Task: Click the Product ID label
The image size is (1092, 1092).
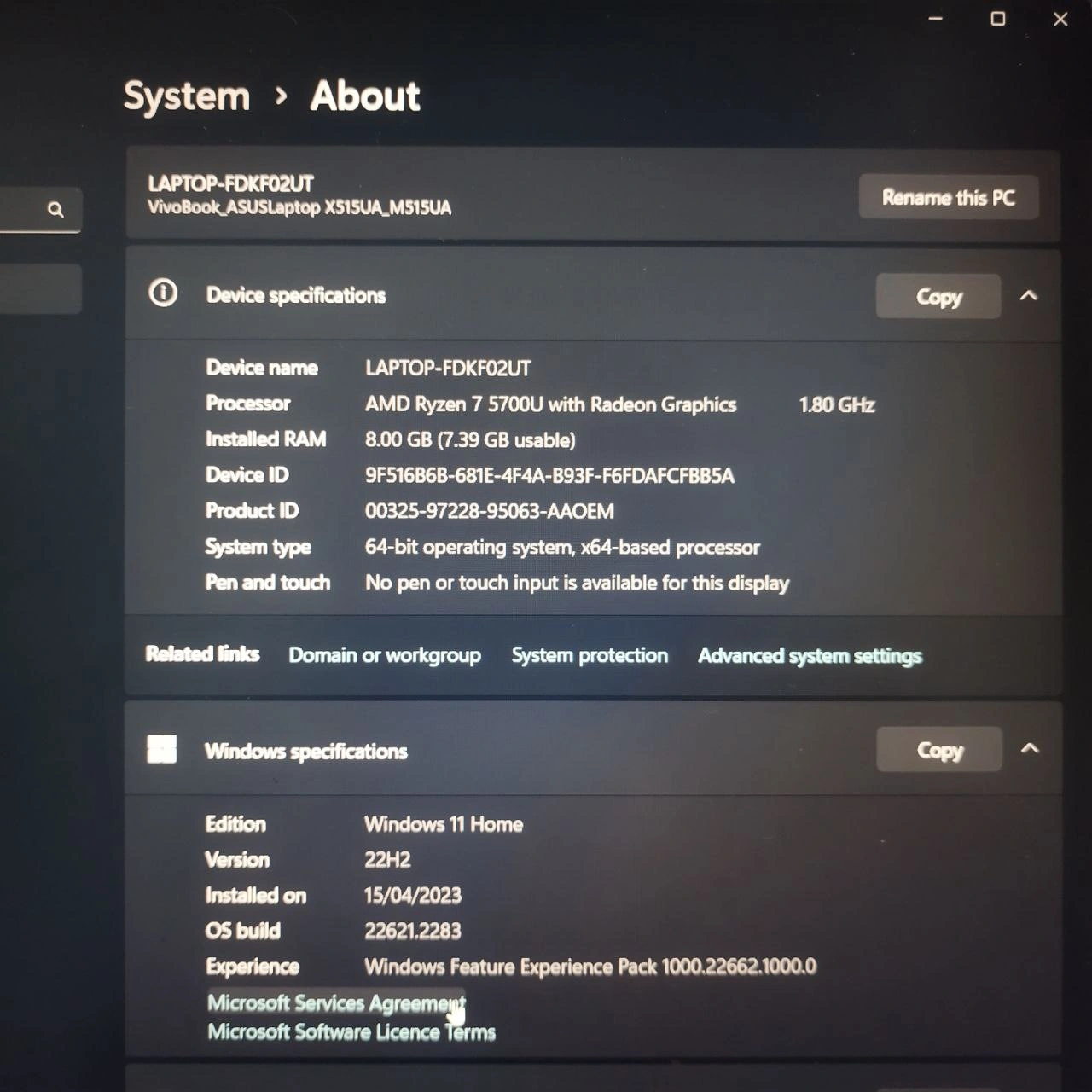Action: pos(252,510)
